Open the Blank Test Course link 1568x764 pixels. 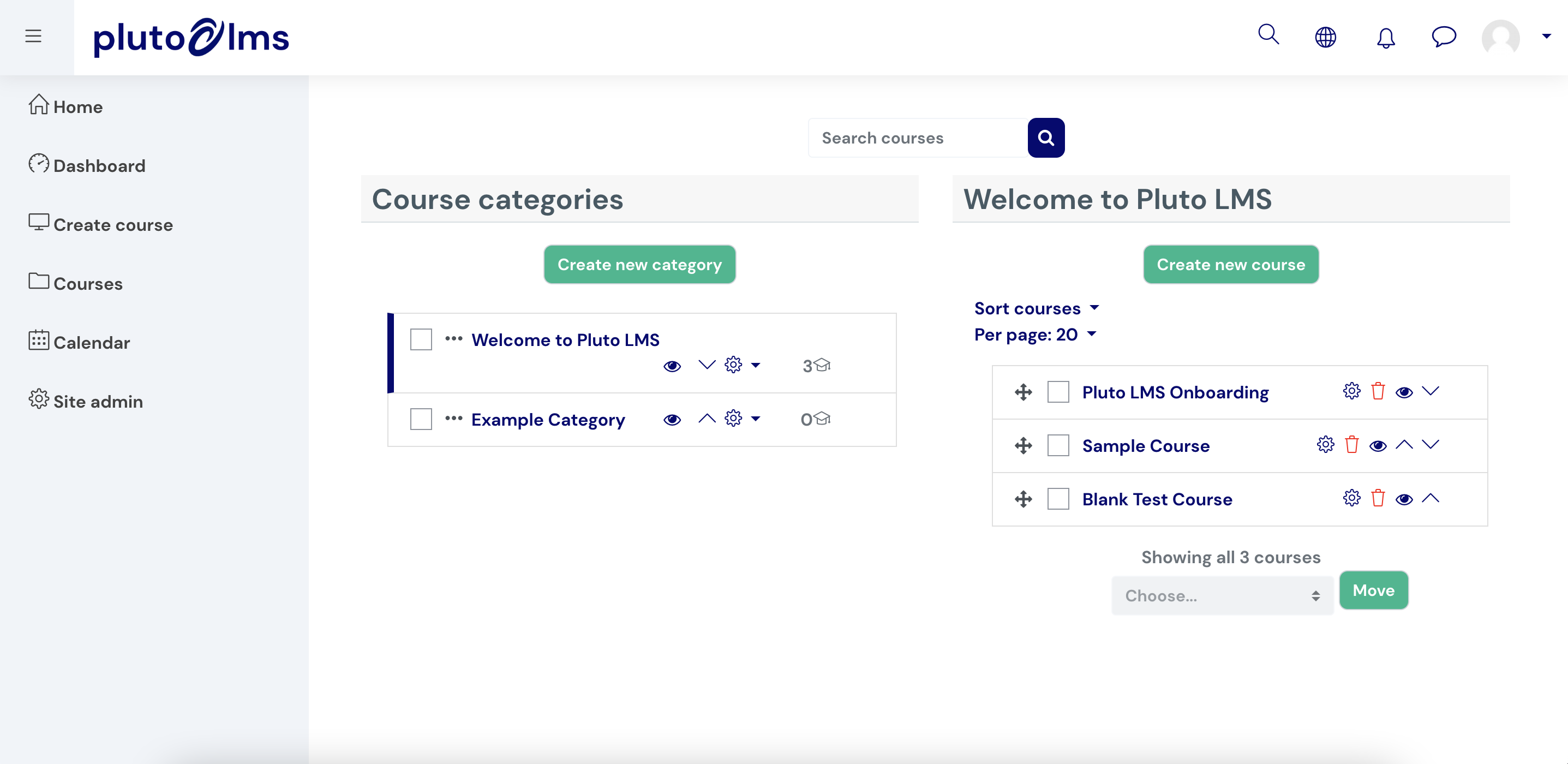click(1157, 500)
